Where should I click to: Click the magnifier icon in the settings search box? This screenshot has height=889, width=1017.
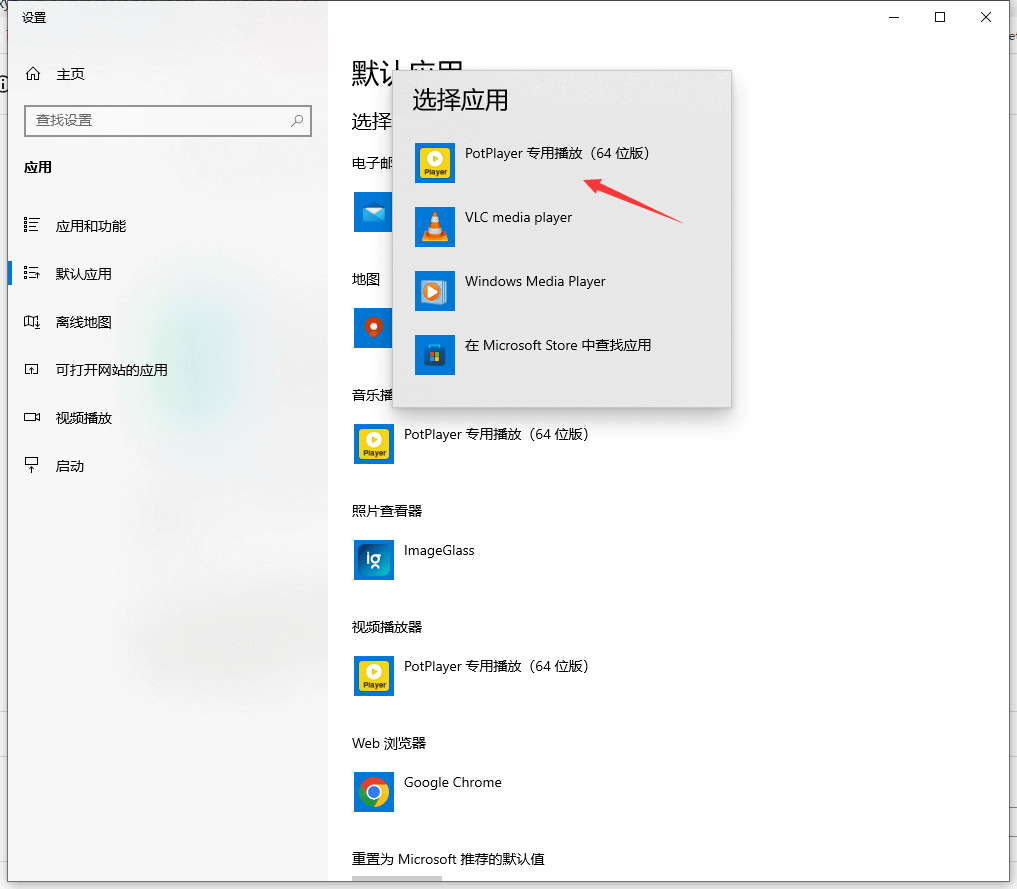tap(297, 121)
